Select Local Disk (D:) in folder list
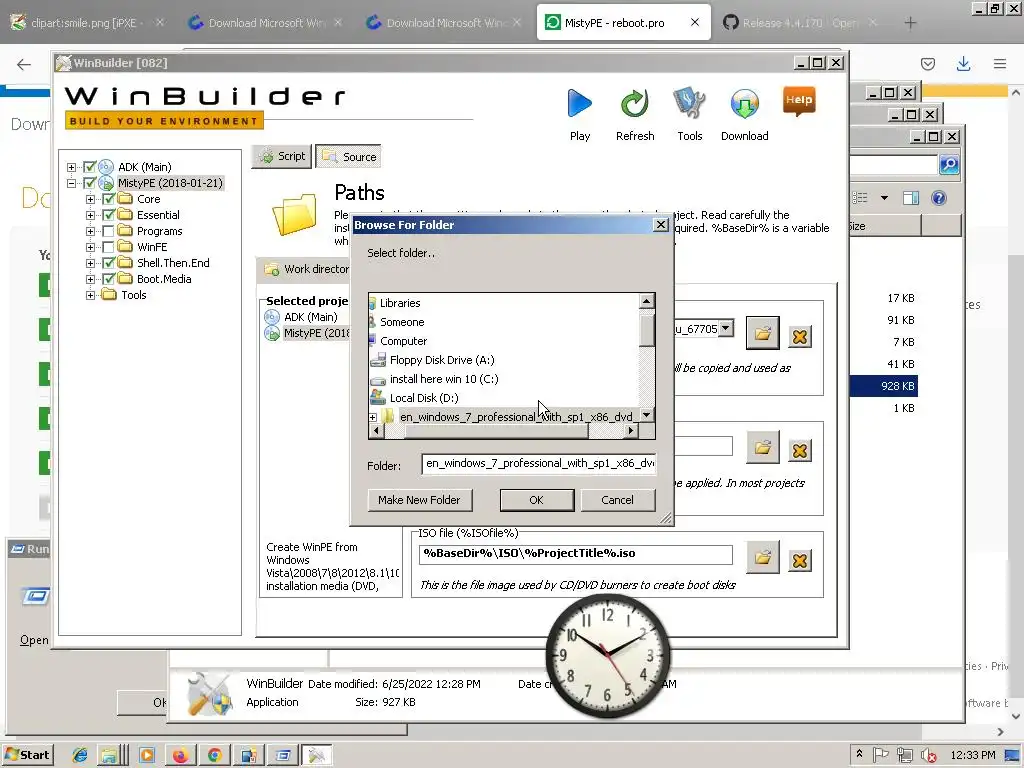 [x=424, y=398]
